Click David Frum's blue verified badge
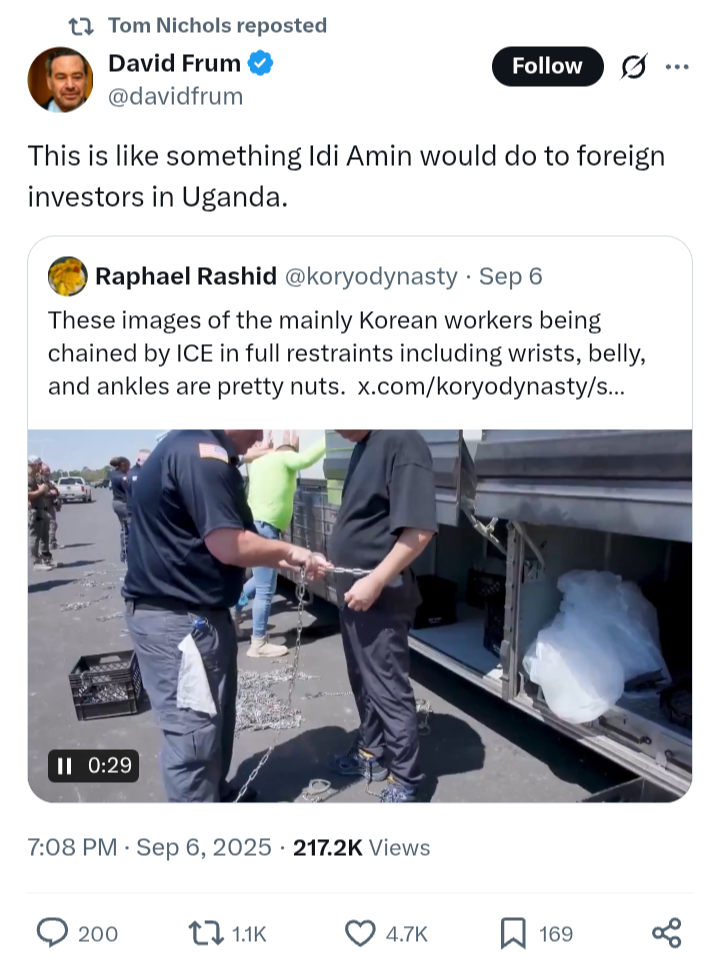Image resolution: width=720 pixels, height=970 pixels. pos(262,64)
